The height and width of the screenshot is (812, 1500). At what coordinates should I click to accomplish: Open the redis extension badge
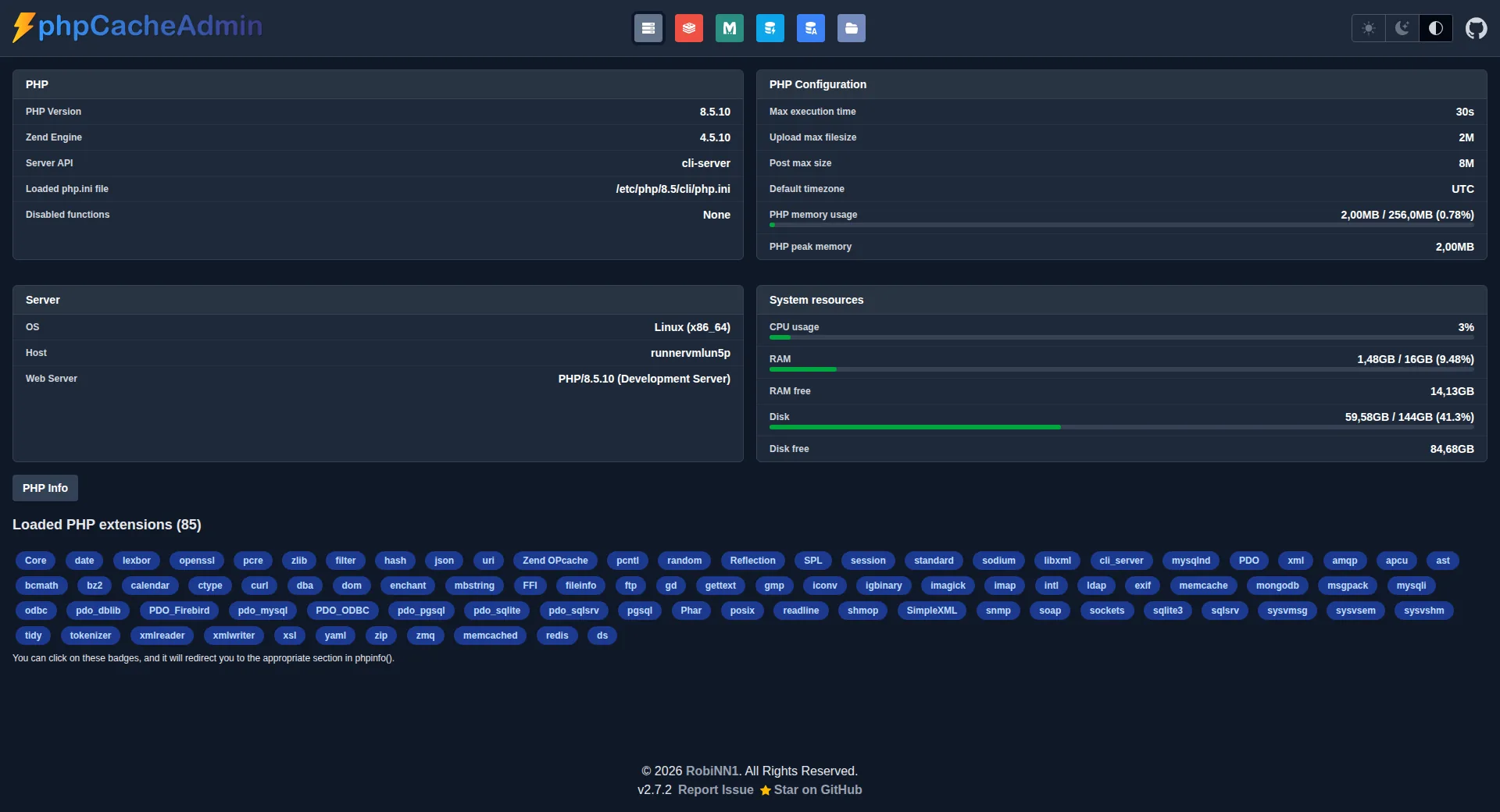557,636
